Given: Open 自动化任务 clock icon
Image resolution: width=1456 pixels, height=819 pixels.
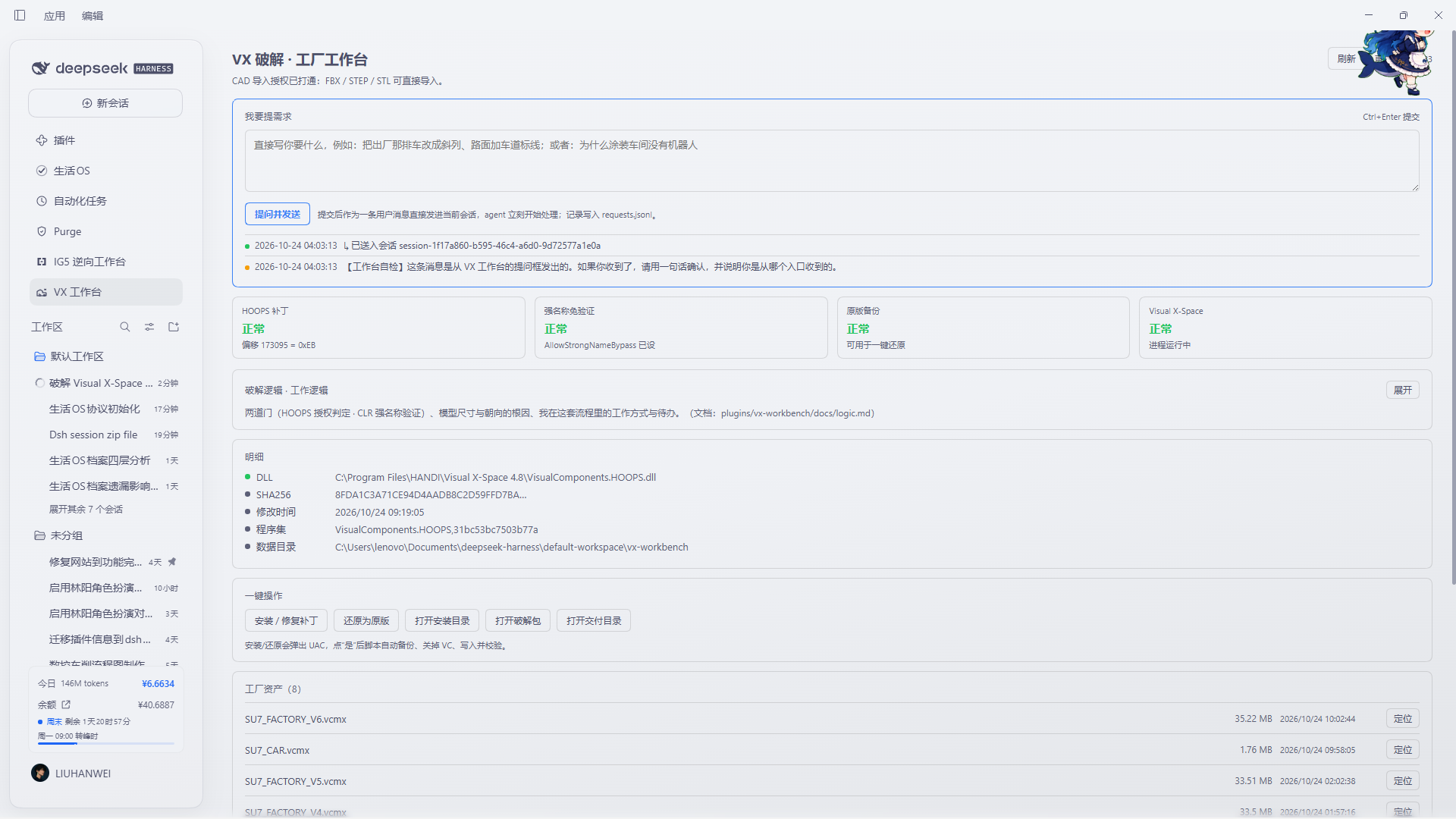Looking at the screenshot, I should click(x=42, y=201).
